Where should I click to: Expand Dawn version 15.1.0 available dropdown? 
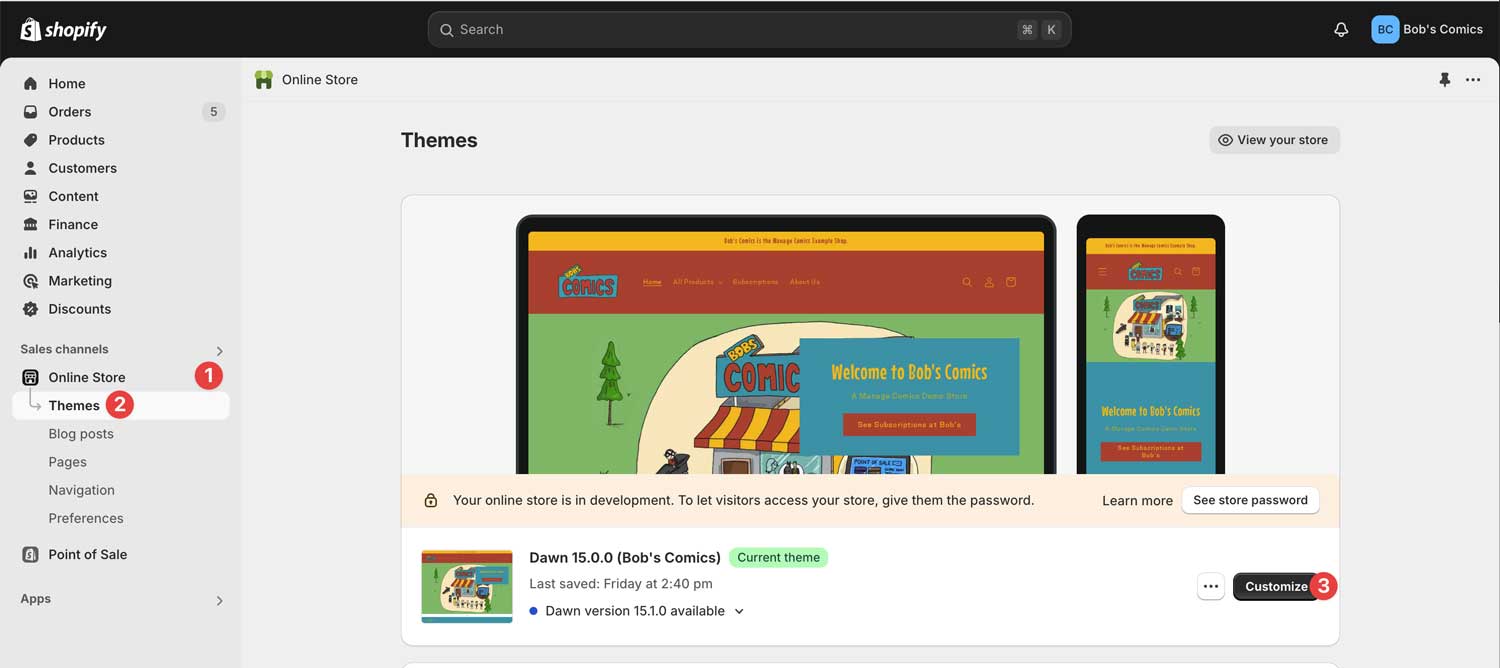pos(739,611)
